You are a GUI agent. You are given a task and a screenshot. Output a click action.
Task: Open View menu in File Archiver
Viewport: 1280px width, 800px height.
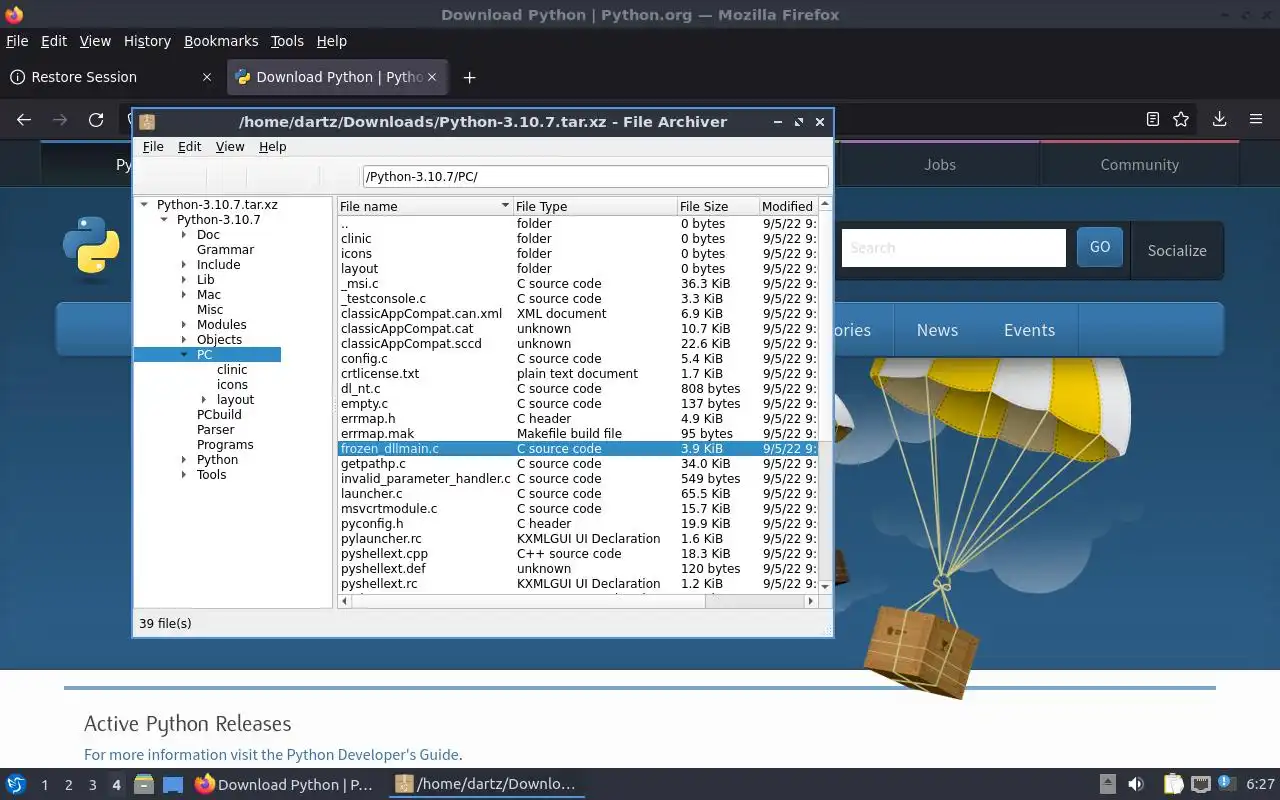[x=230, y=146]
